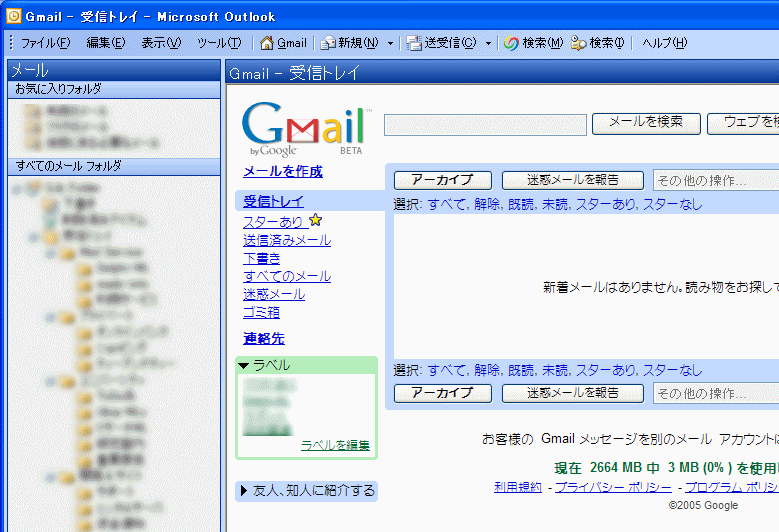The image size is (779, 532).
Task: Click the ラベルを編集 edit labels link
Action: pos(335,445)
